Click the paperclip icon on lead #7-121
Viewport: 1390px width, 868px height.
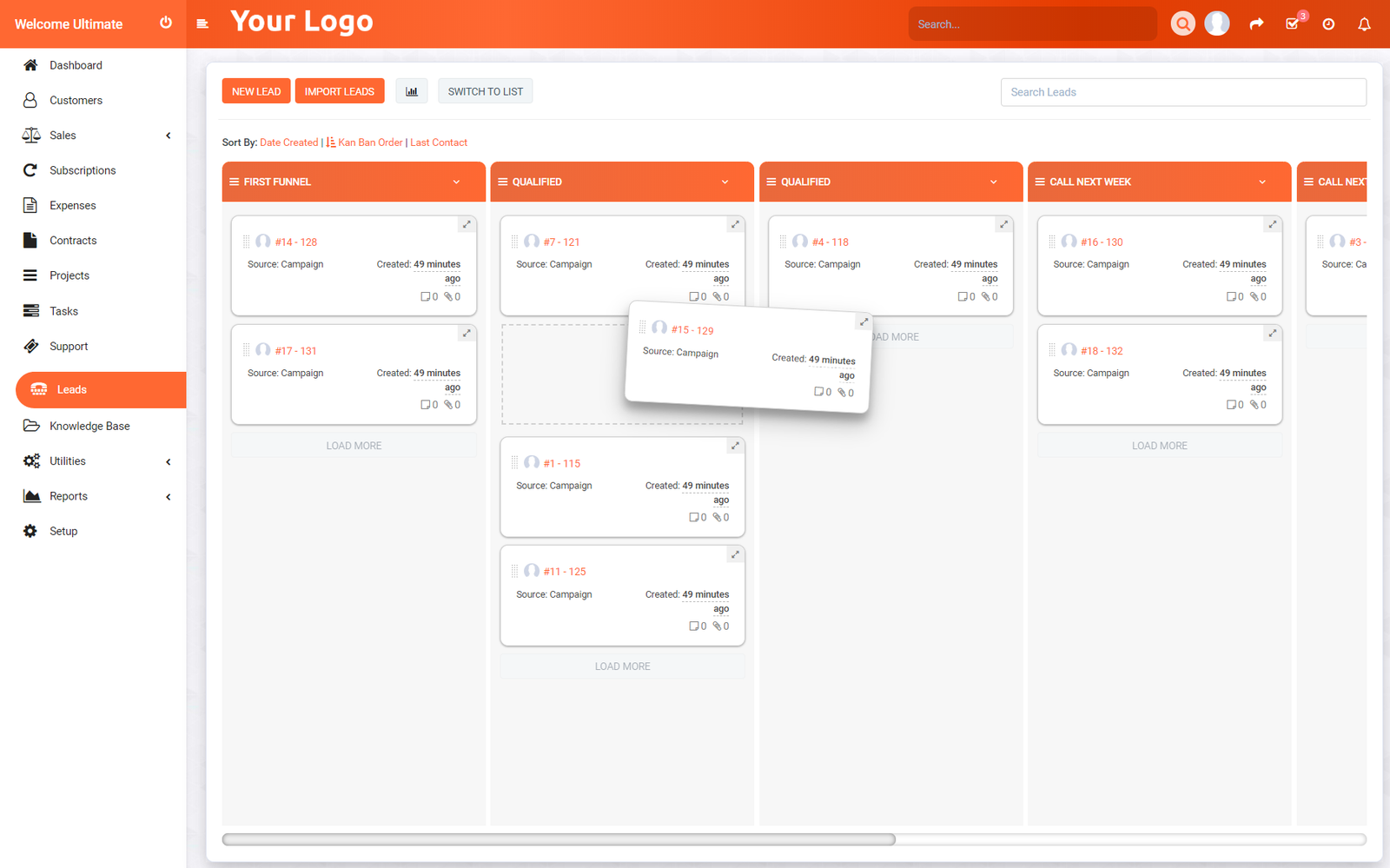click(x=718, y=296)
